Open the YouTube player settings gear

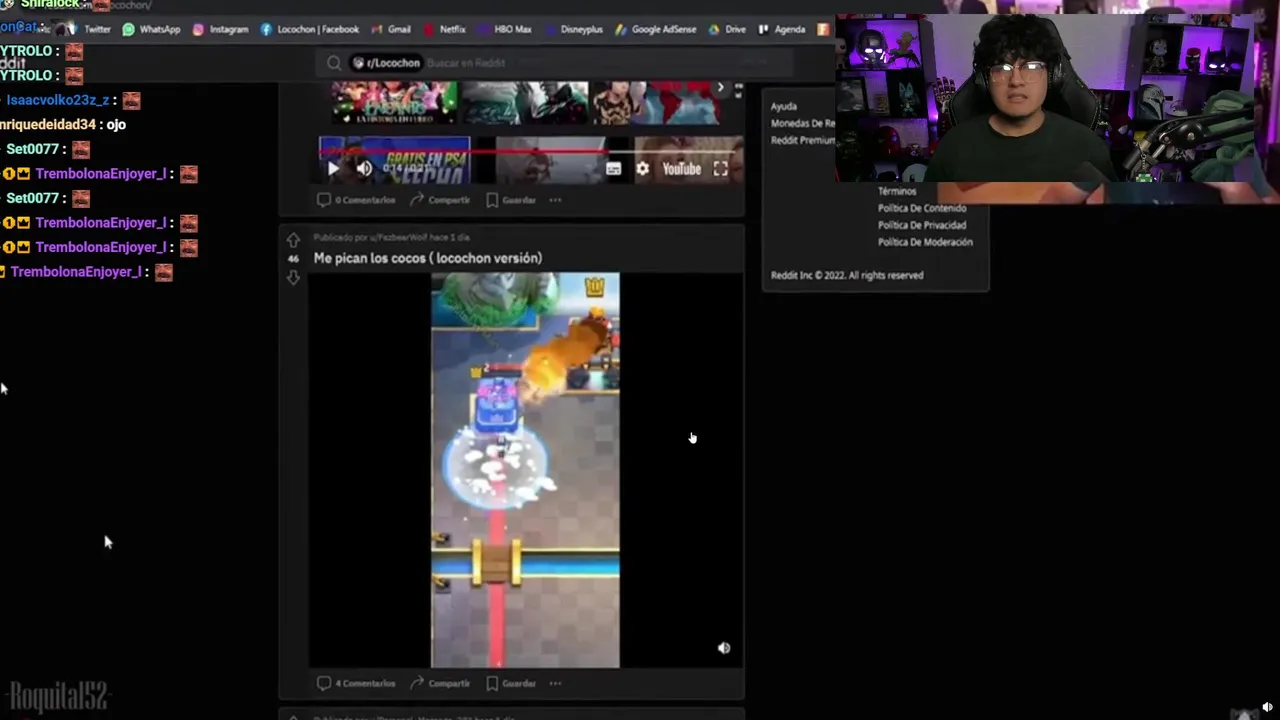click(642, 169)
